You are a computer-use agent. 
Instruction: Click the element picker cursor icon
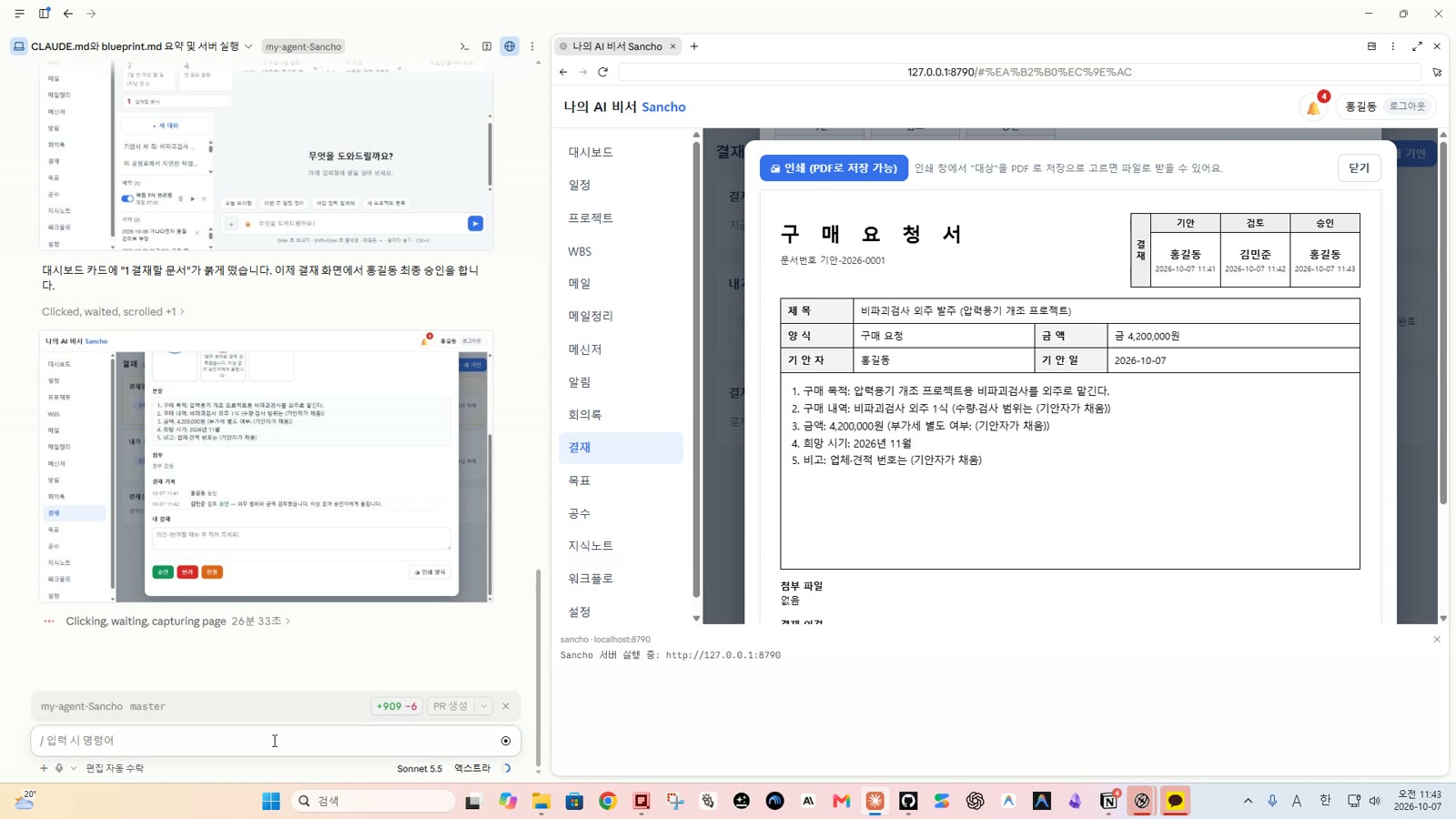click(1437, 72)
